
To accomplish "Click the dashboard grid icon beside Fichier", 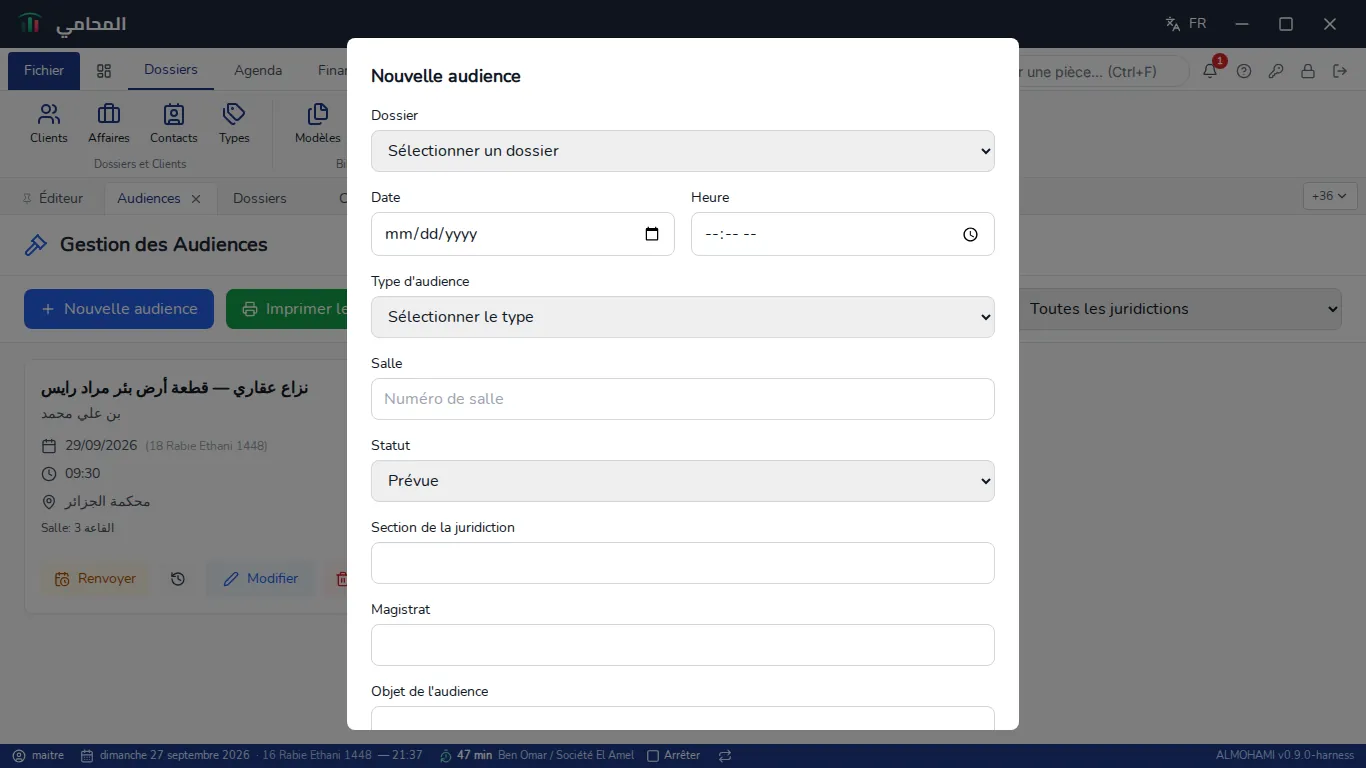I will point(104,71).
